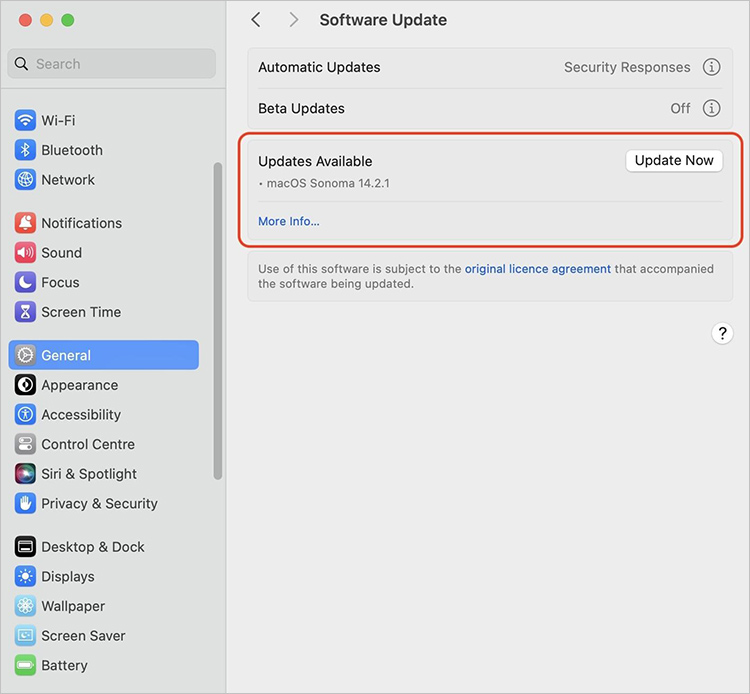Image resolution: width=750 pixels, height=694 pixels.
Task: Select the Sound label in sidebar
Action: tap(62, 253)
